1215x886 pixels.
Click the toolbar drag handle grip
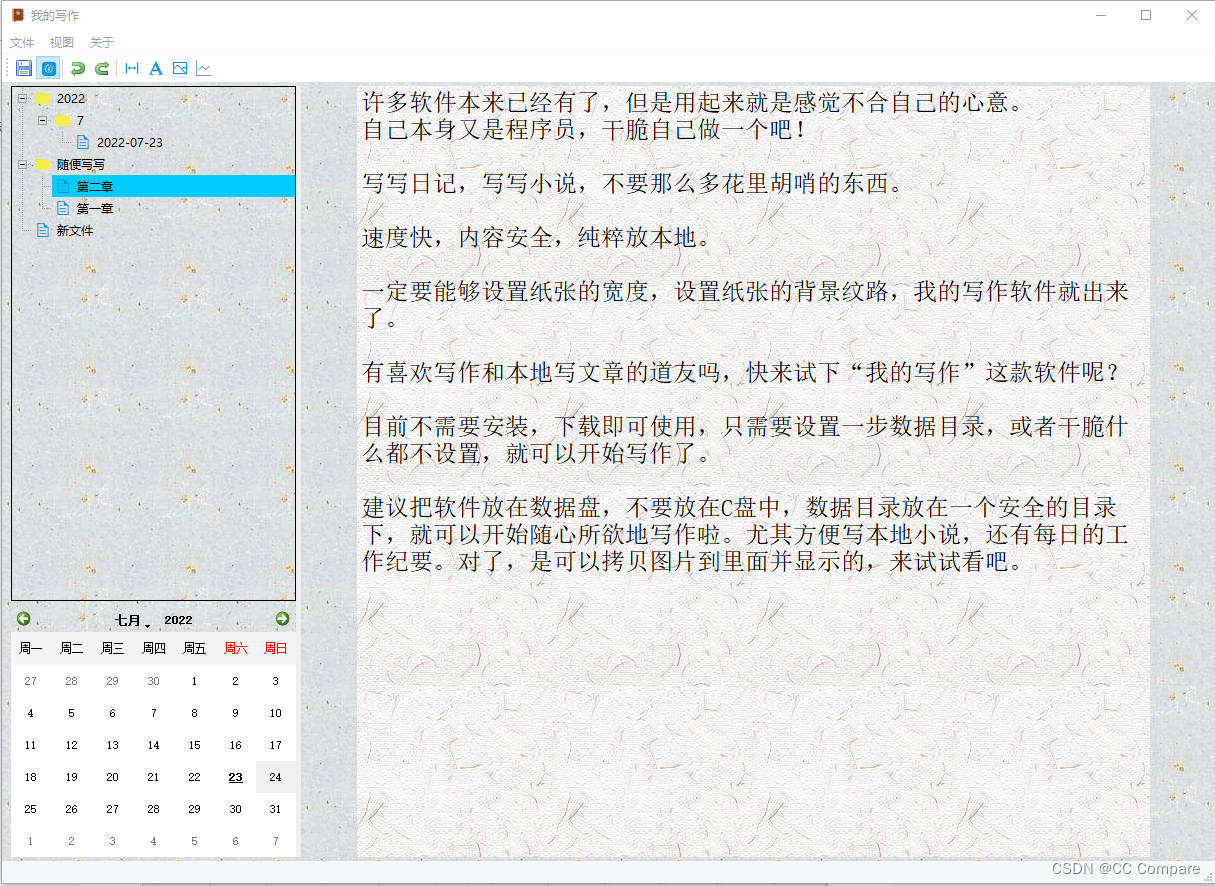coord(8,68)
